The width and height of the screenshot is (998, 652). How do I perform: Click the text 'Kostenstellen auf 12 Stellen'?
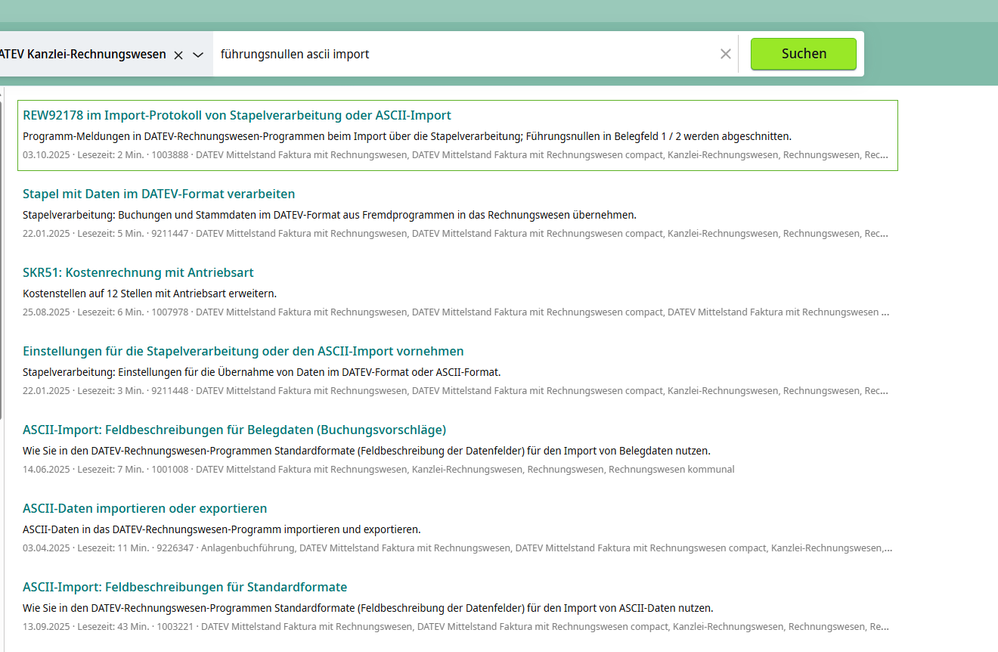coord(150,294)
